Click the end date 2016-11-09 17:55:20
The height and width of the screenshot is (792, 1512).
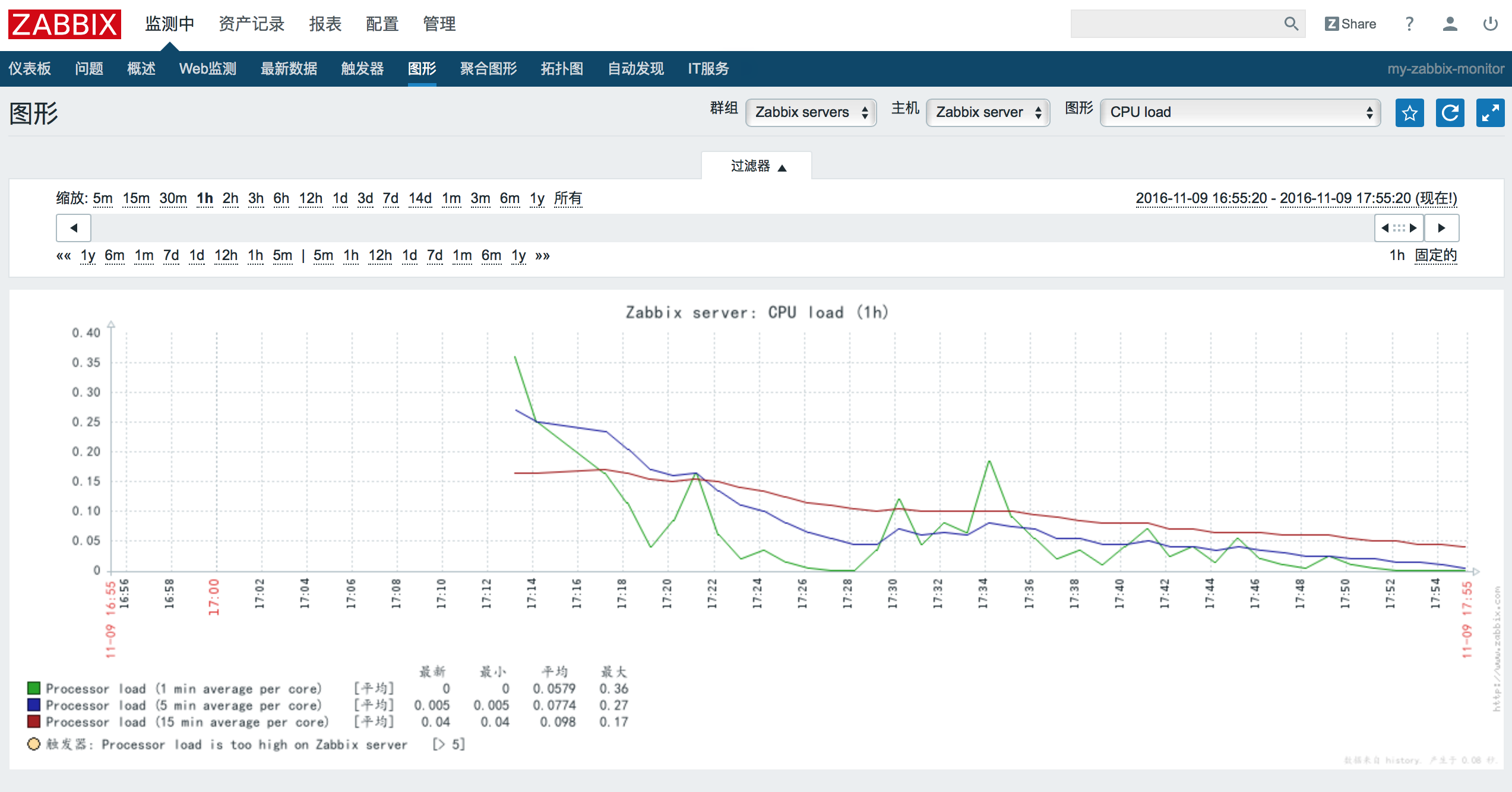click(x=1345, y=198)
